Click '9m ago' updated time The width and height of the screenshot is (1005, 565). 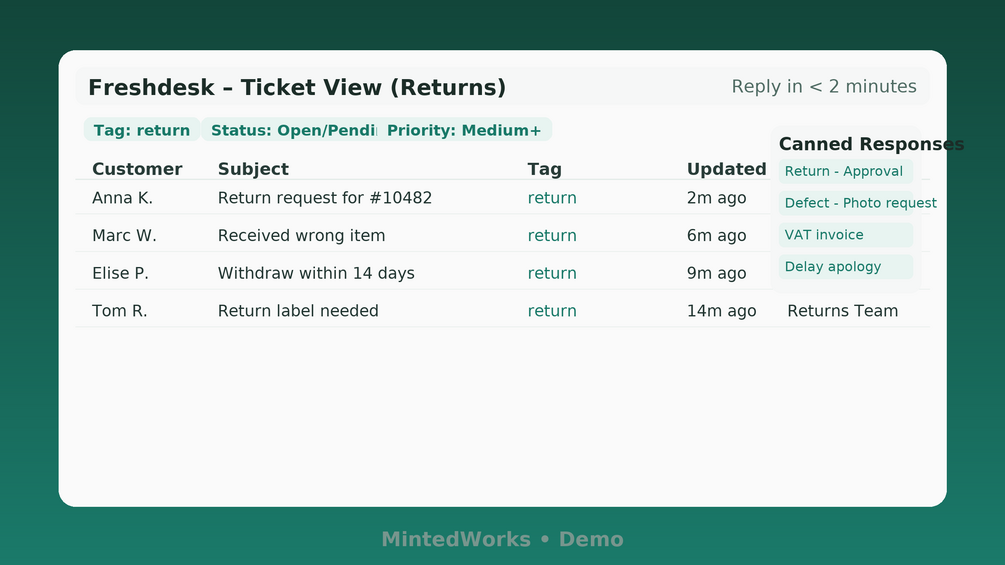point(717,274)
